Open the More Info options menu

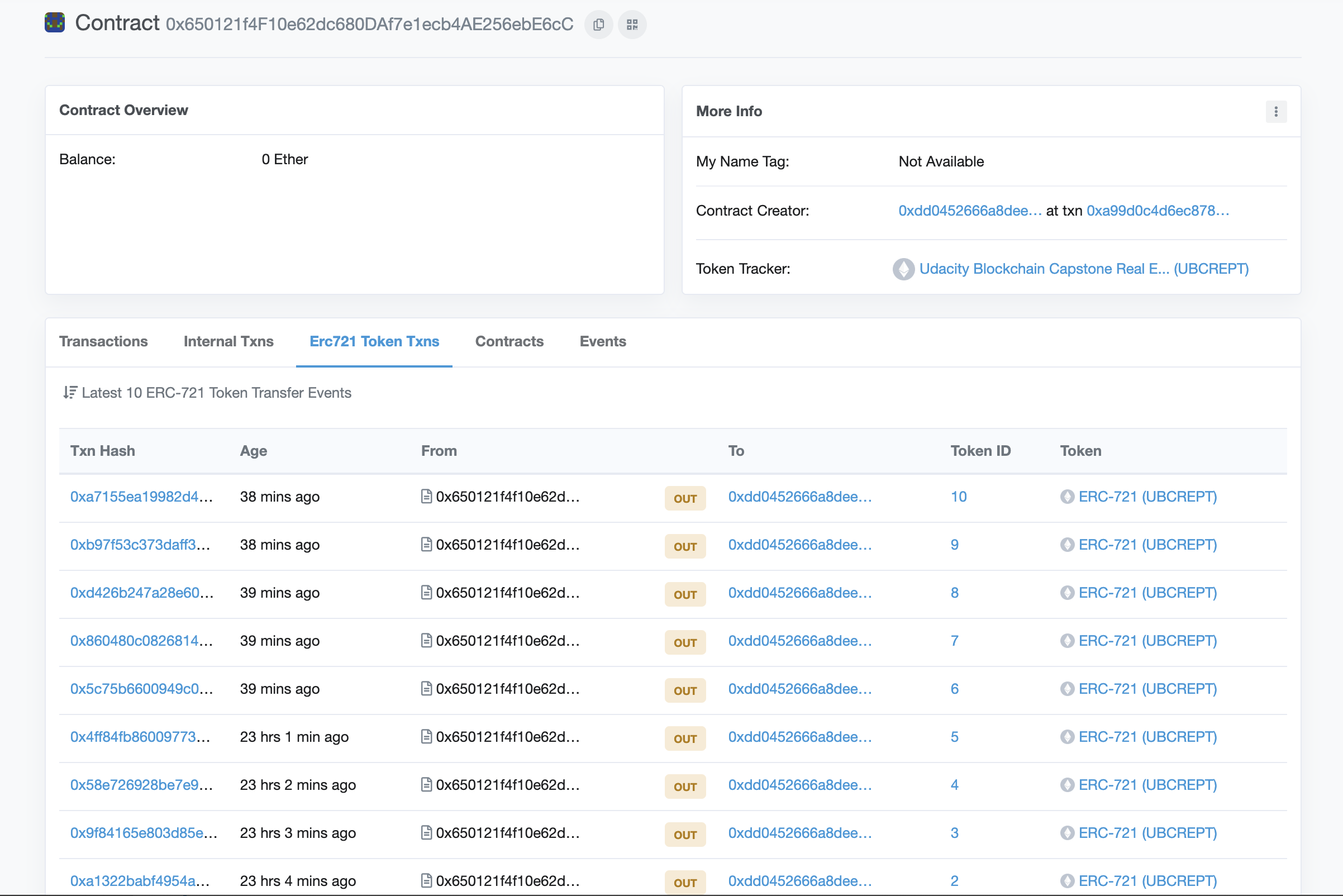pyautogui.click(x=1275, y=111)
